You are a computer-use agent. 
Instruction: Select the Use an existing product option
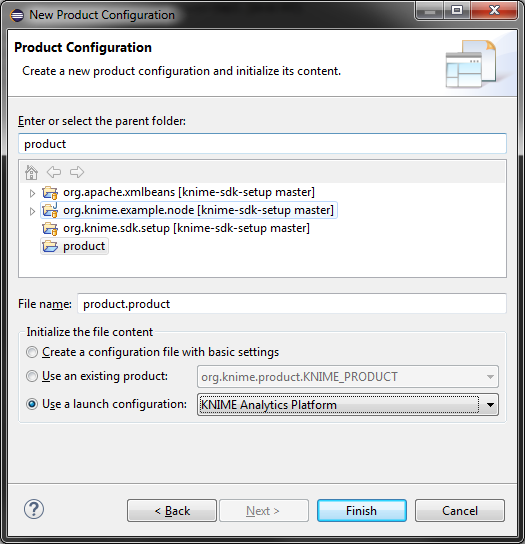(32, 376)
